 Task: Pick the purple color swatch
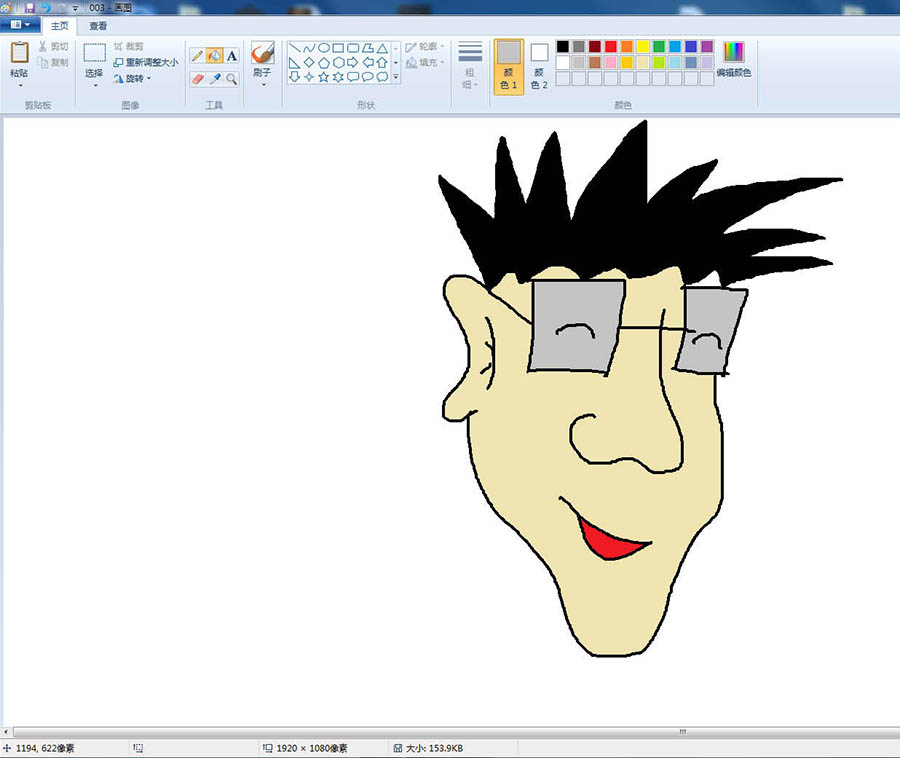708,46
